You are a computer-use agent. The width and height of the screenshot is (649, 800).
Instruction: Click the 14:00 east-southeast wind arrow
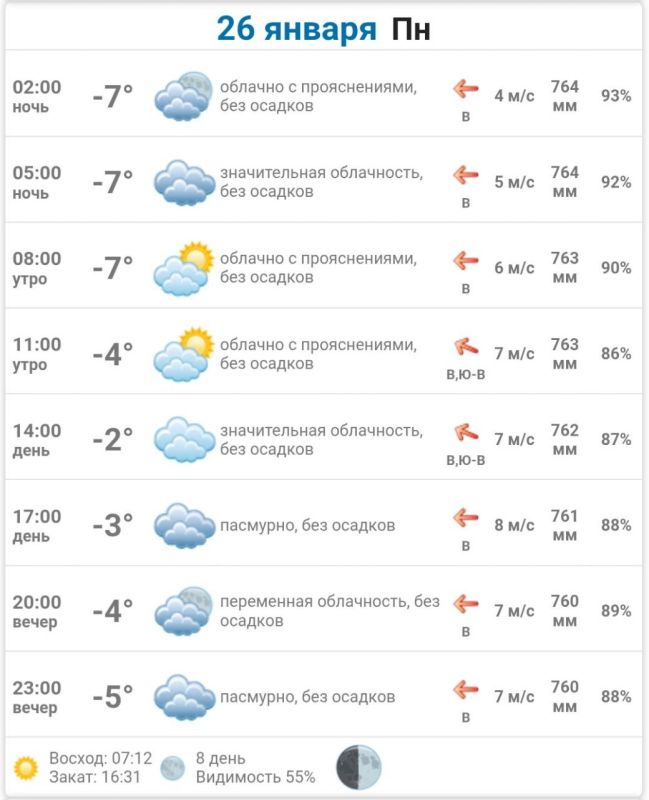tap(465, 432)
